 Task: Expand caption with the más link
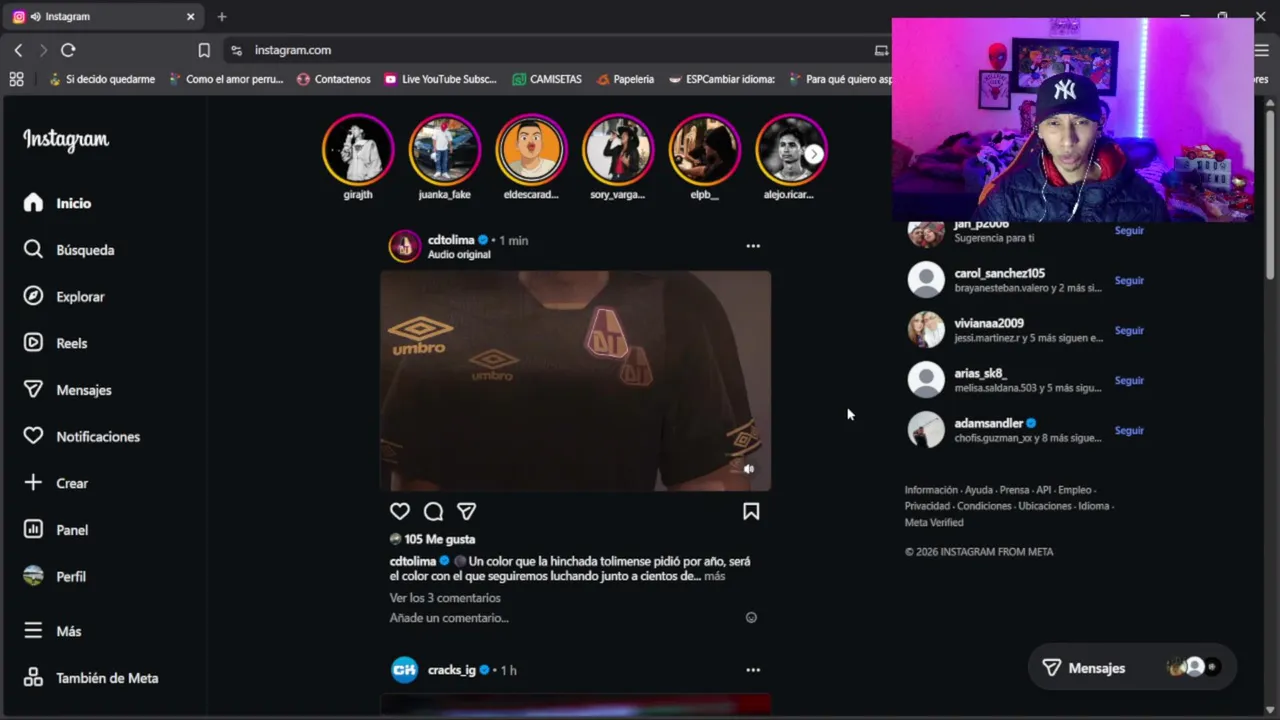tap(714, 576)
